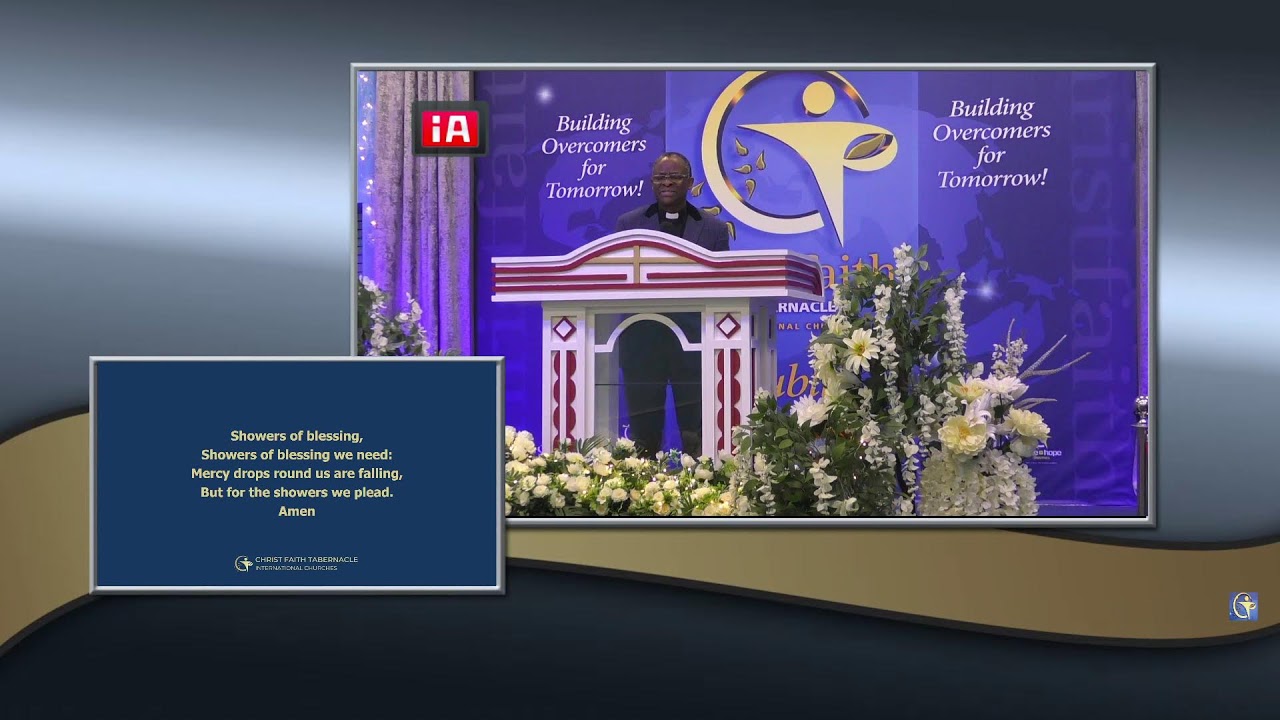
Task: Open the preacher video inset frame
Action: tap(753, 294)
